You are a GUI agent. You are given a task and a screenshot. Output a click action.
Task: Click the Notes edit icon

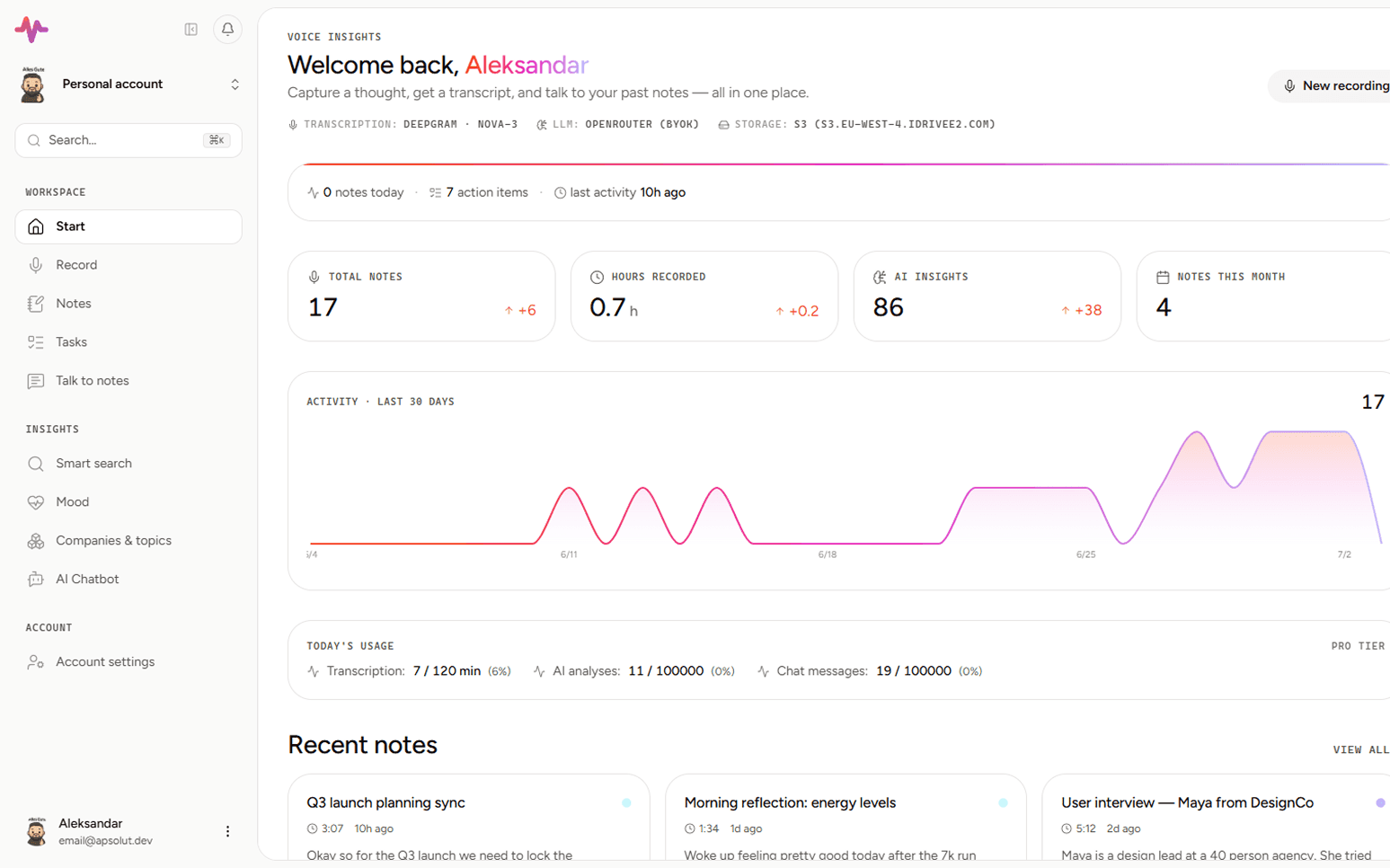click(36, 304)
